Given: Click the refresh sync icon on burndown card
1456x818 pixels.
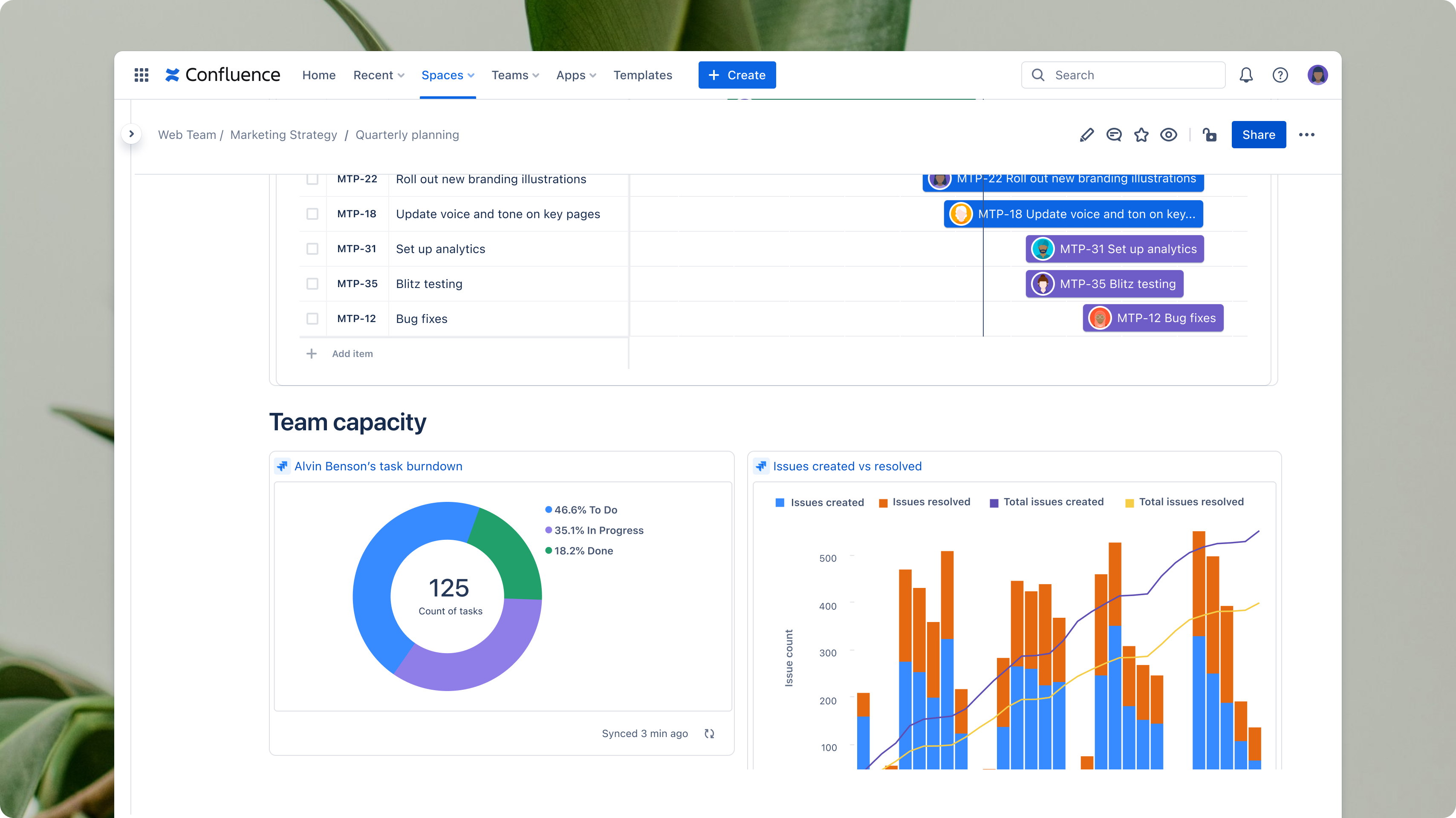Looking at the screenshot, I should [709, 733].
